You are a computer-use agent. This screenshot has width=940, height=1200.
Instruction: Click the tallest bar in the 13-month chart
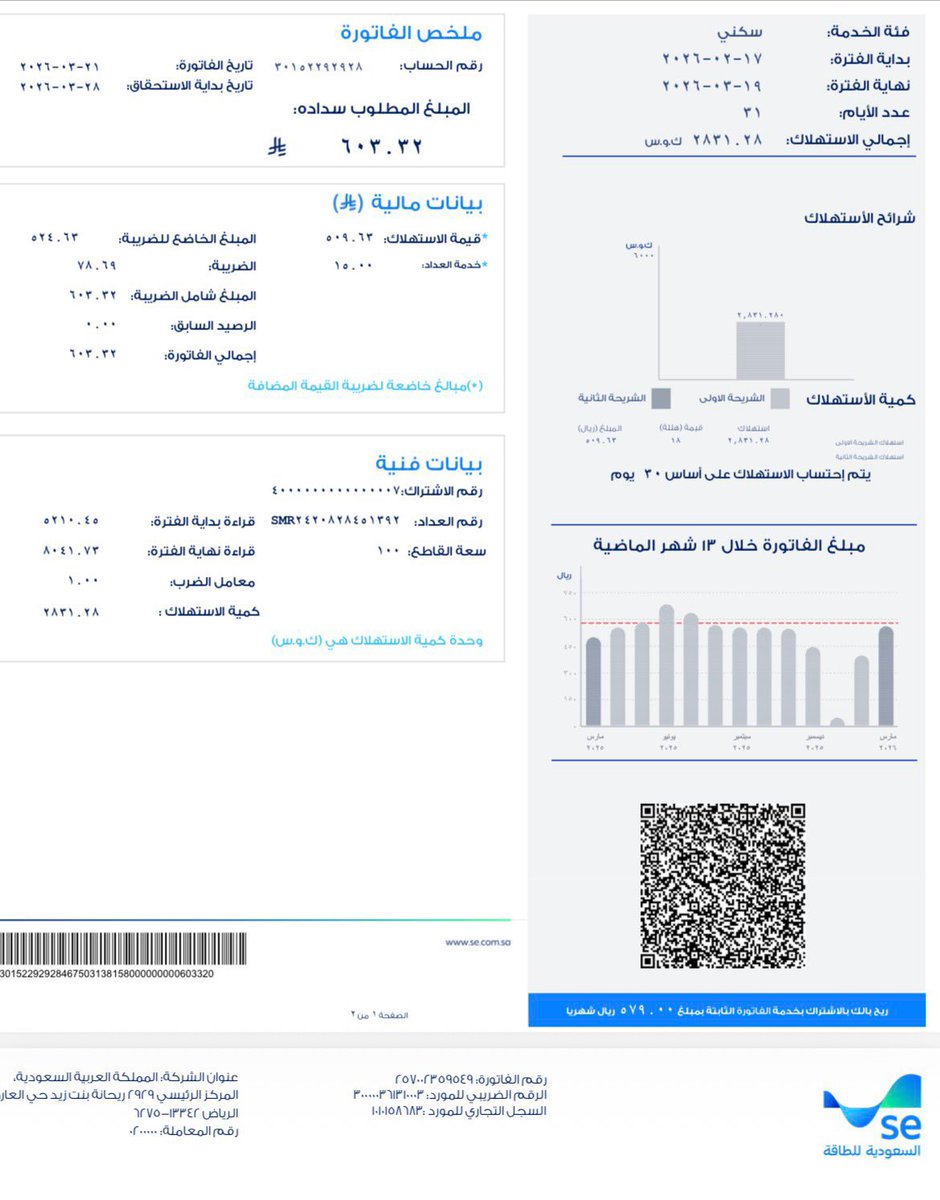[x=667, y=666]
